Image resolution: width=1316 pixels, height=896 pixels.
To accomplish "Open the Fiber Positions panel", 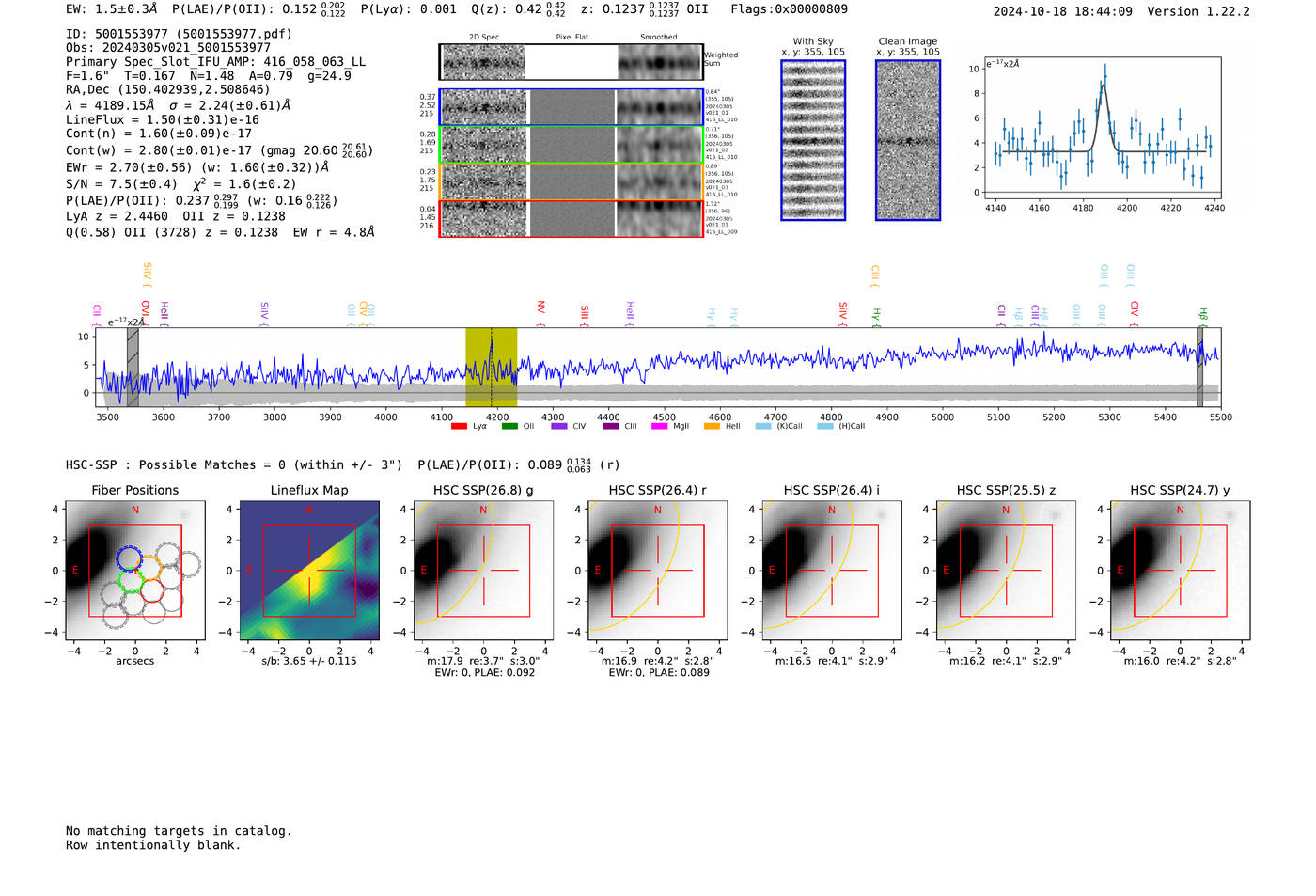I will [135, 570].
